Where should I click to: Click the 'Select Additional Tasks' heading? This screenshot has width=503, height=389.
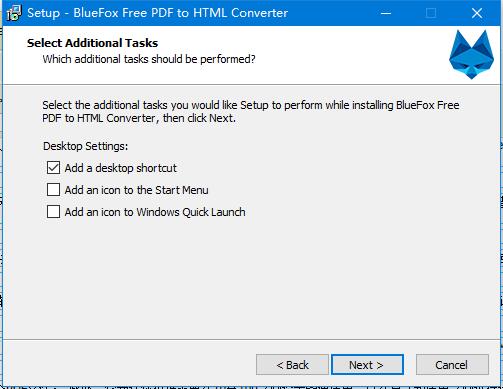[92, 43]
